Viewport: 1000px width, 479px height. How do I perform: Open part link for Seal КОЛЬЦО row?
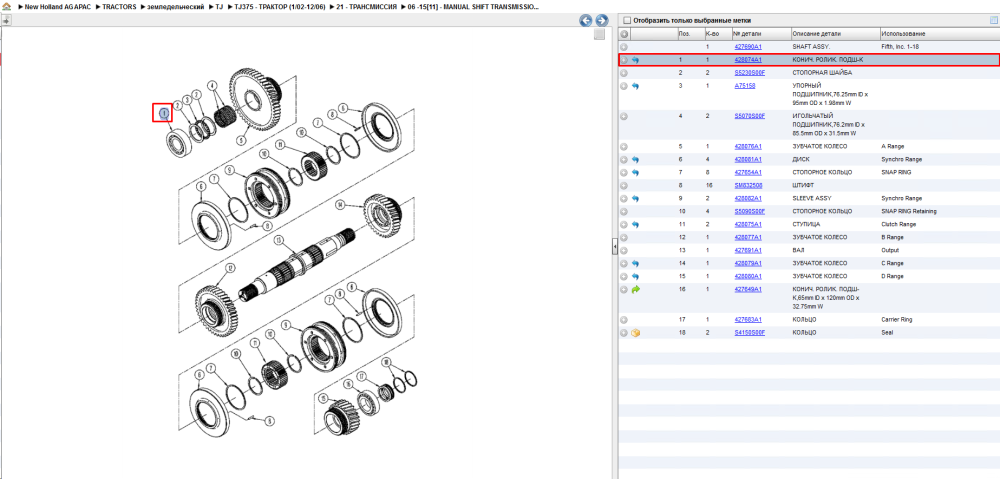(x=749, y=332)
